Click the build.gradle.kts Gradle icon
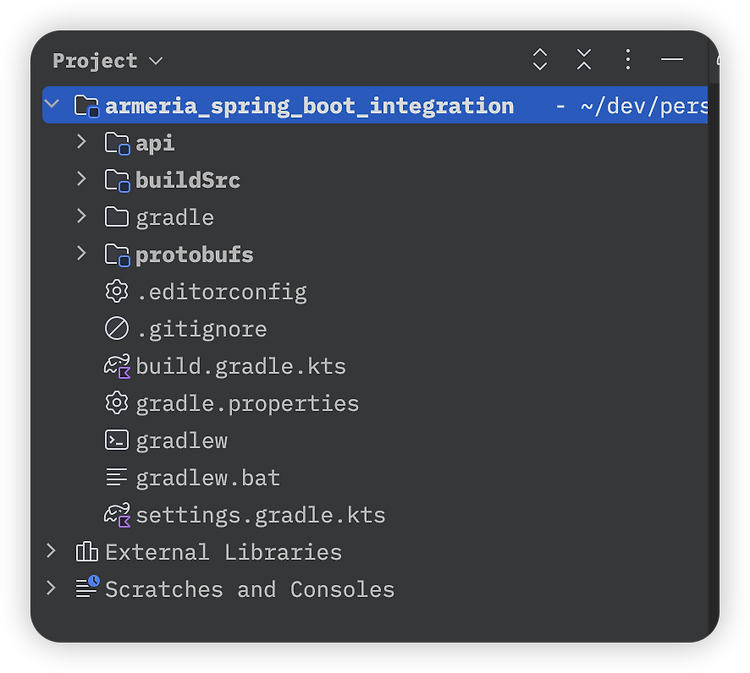750x673 pixels. click(117, 366)
